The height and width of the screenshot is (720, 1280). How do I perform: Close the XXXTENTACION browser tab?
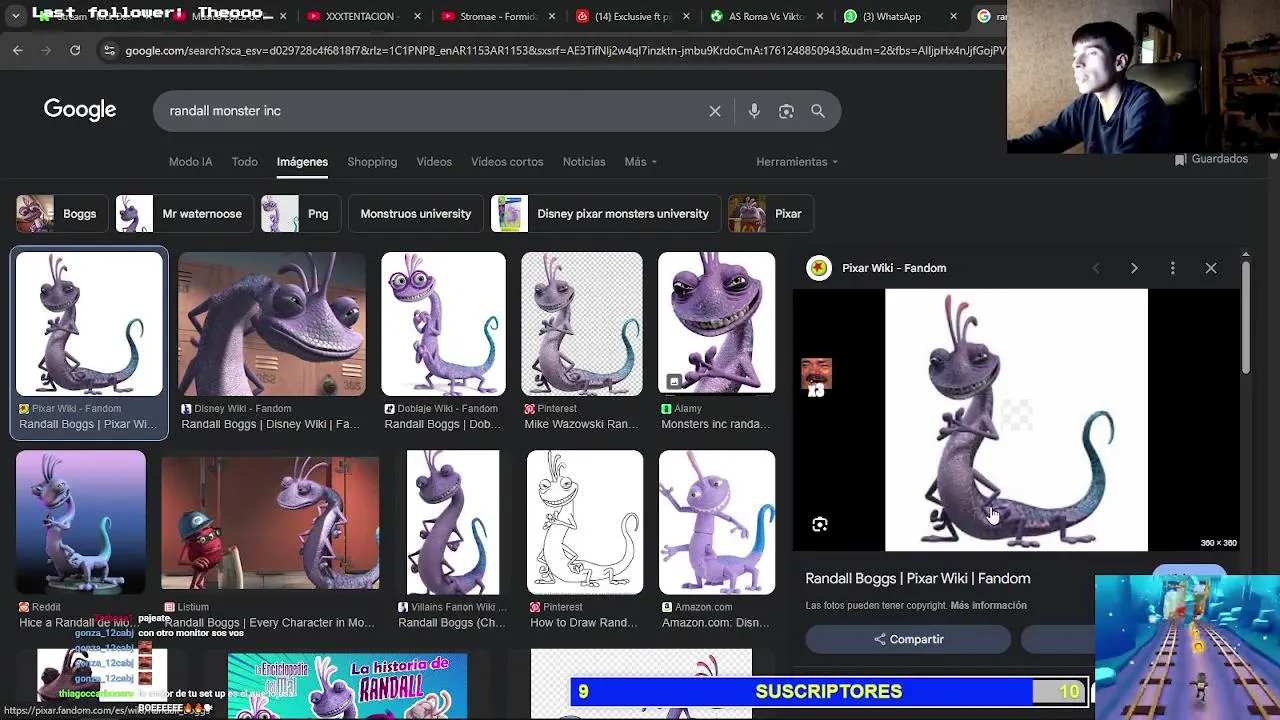417,16
